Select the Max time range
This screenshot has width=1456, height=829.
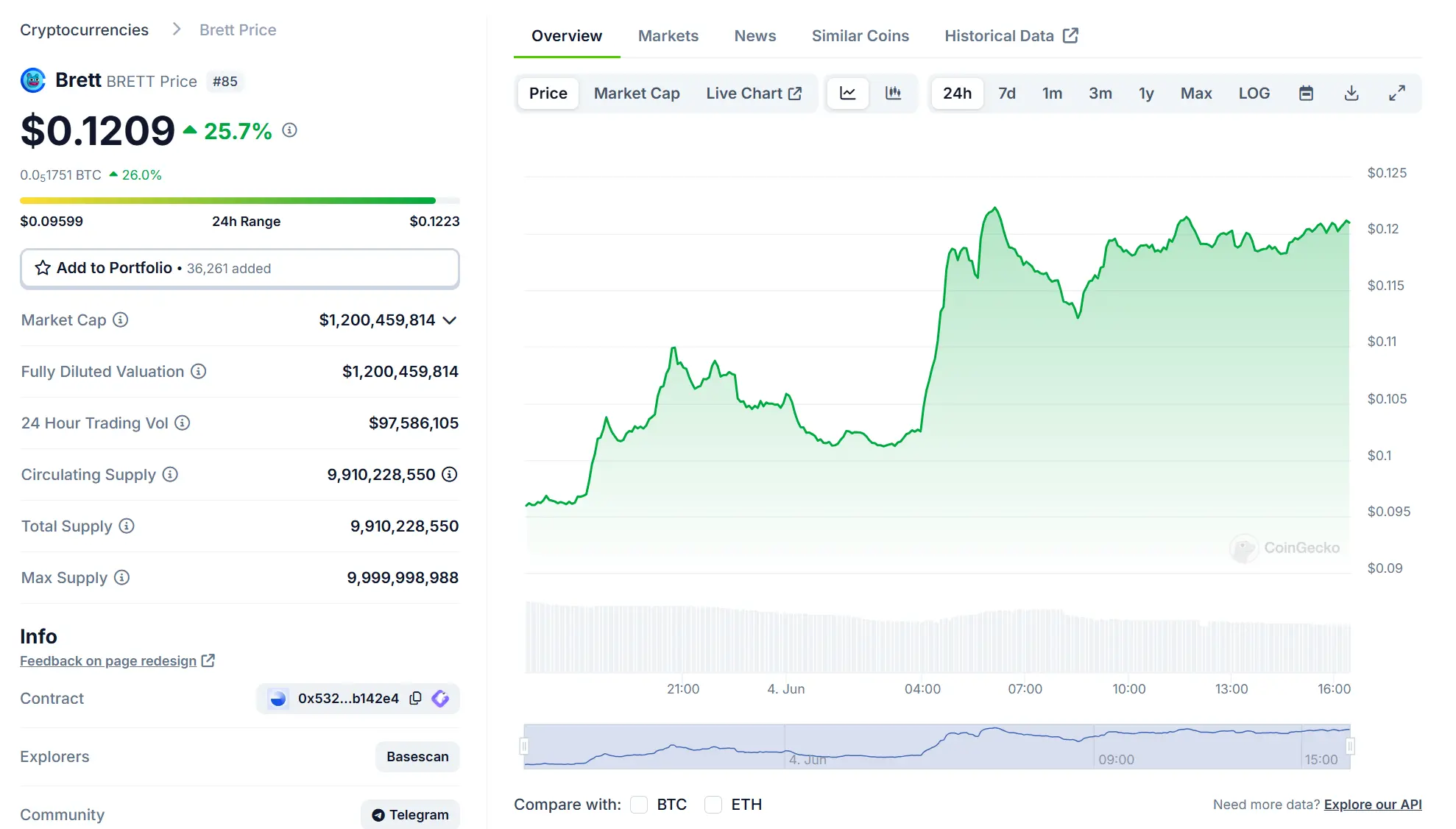1195,93
